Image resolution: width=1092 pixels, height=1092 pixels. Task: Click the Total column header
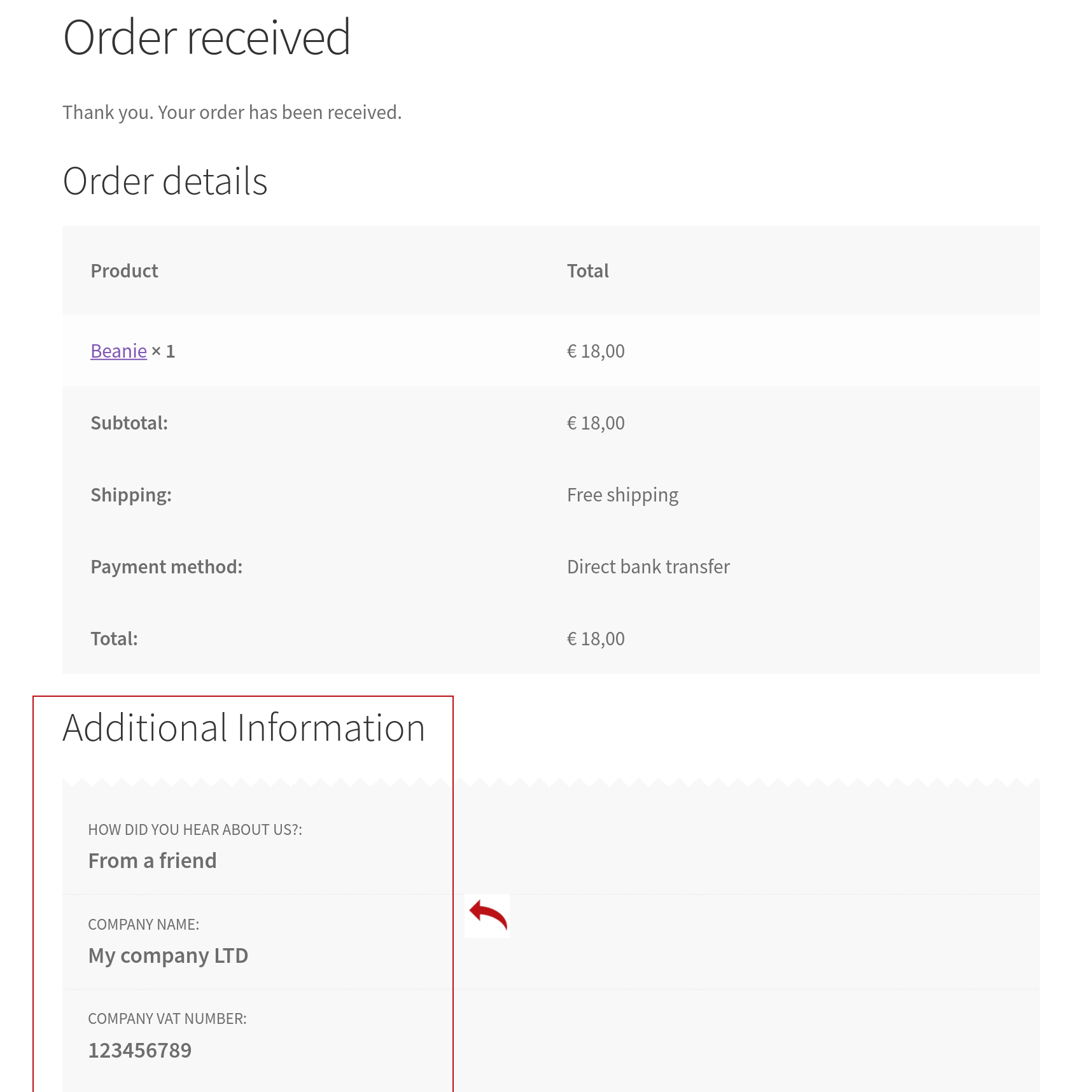pyautogui.click(x=587, y=271)
